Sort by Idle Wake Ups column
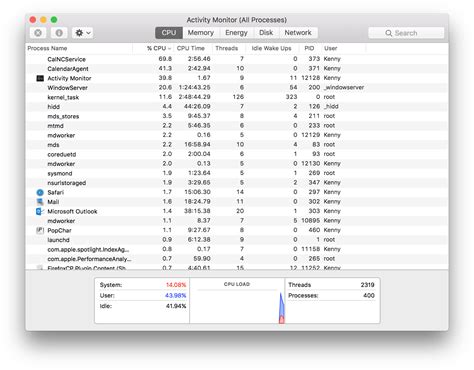474x370 pixels. [272, 48]
